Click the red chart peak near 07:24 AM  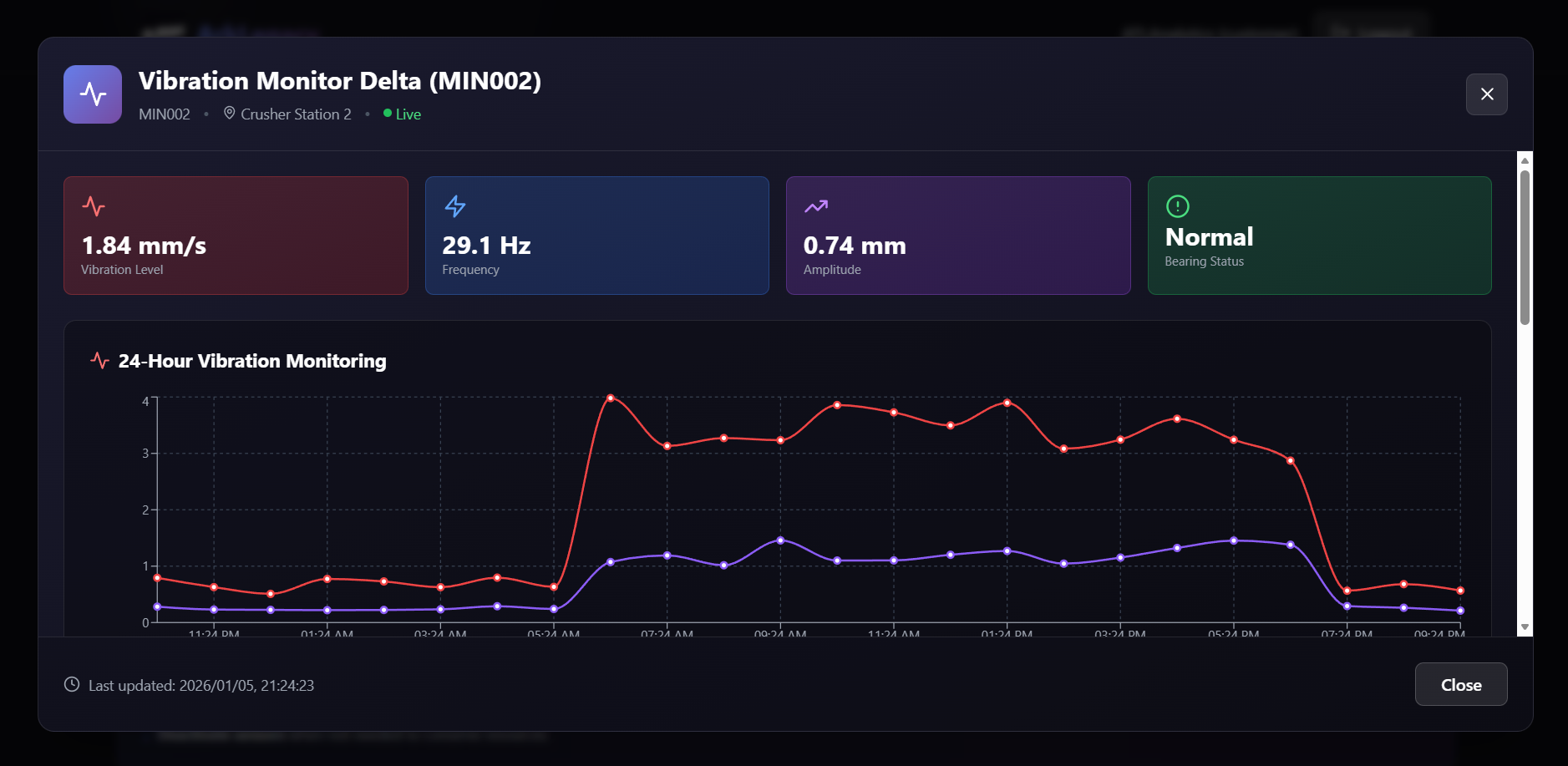tap(611, 398)
